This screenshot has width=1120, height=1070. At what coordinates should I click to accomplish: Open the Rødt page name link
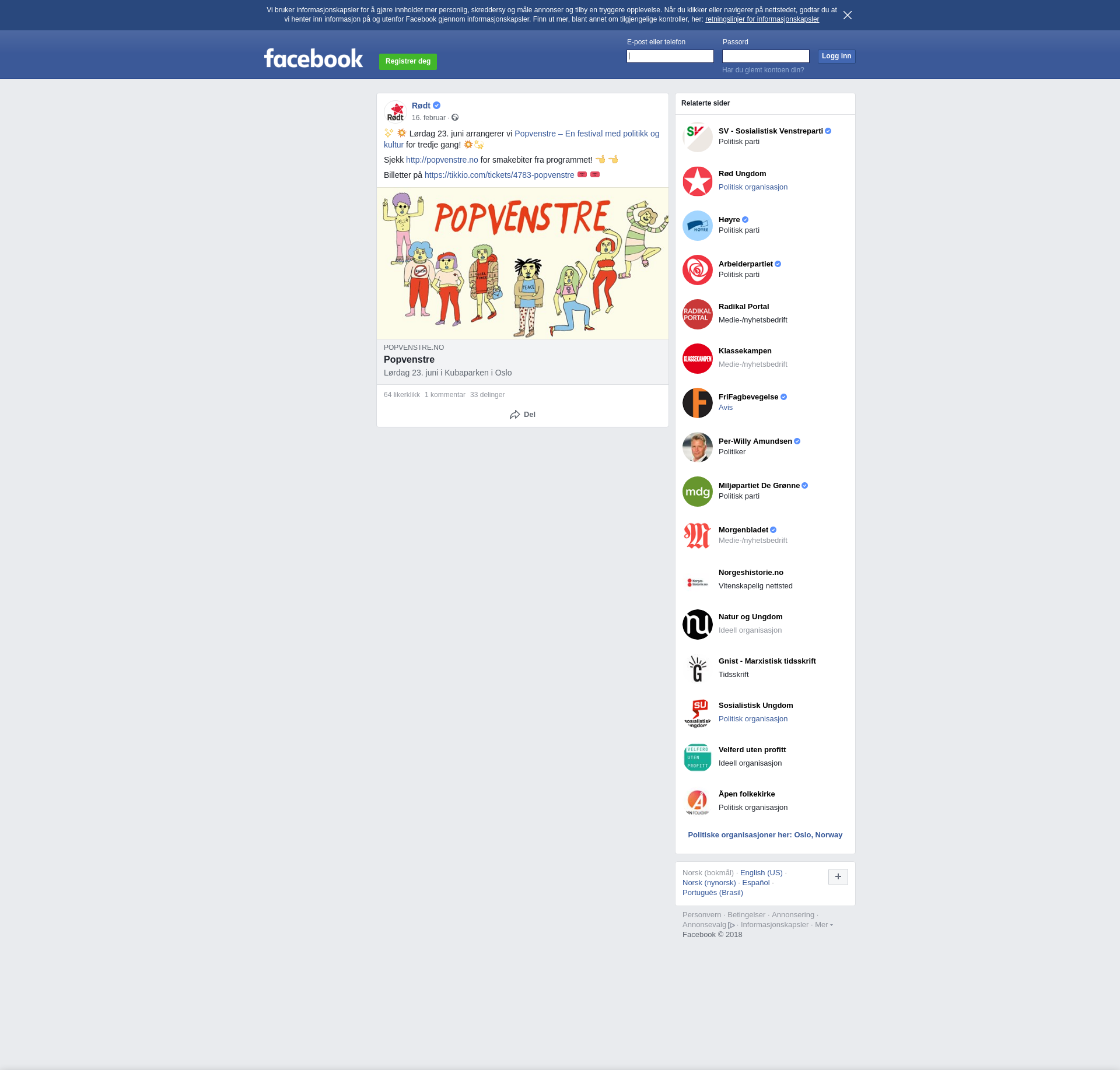(421, 106)
